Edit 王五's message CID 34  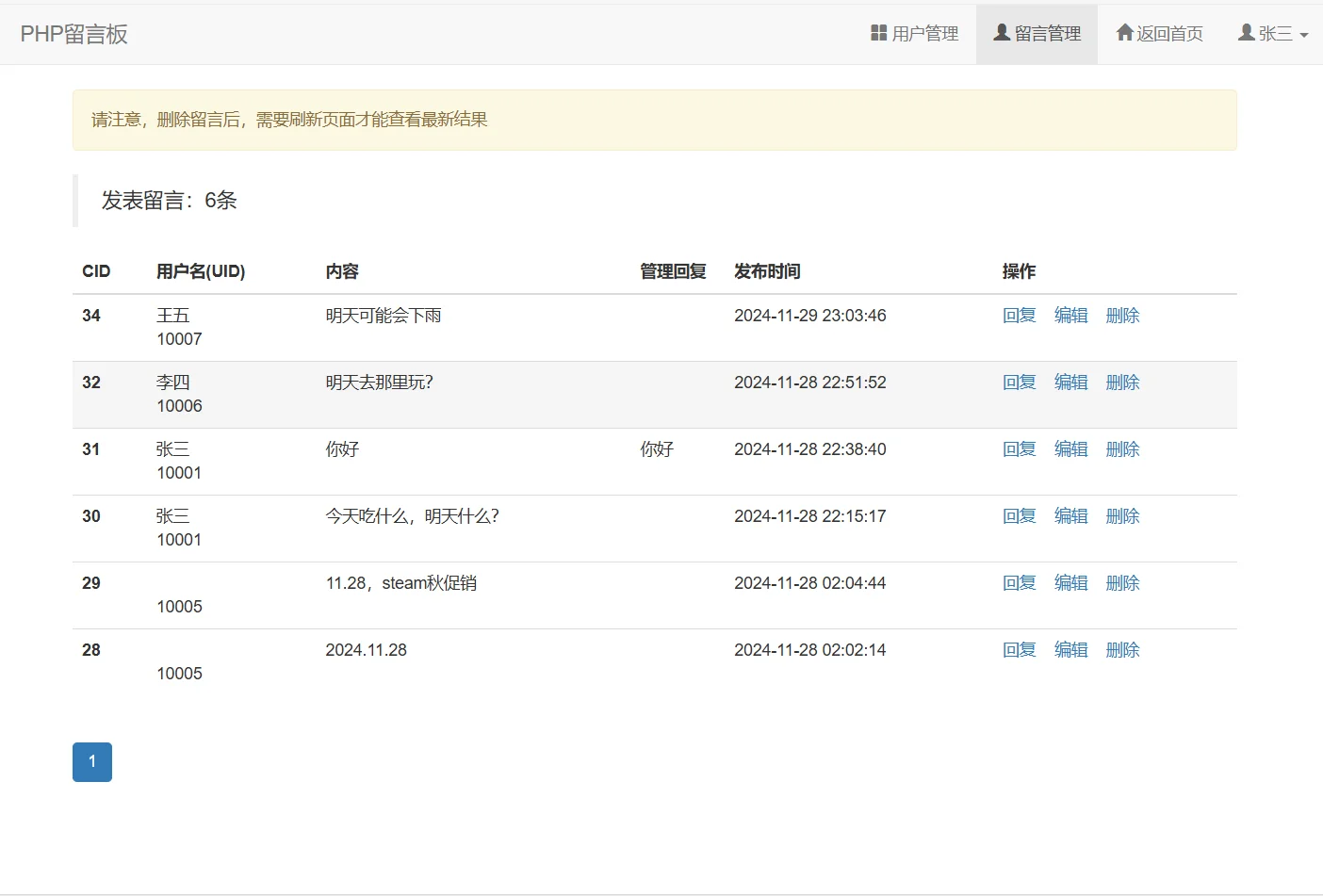tap(1070, 315)
